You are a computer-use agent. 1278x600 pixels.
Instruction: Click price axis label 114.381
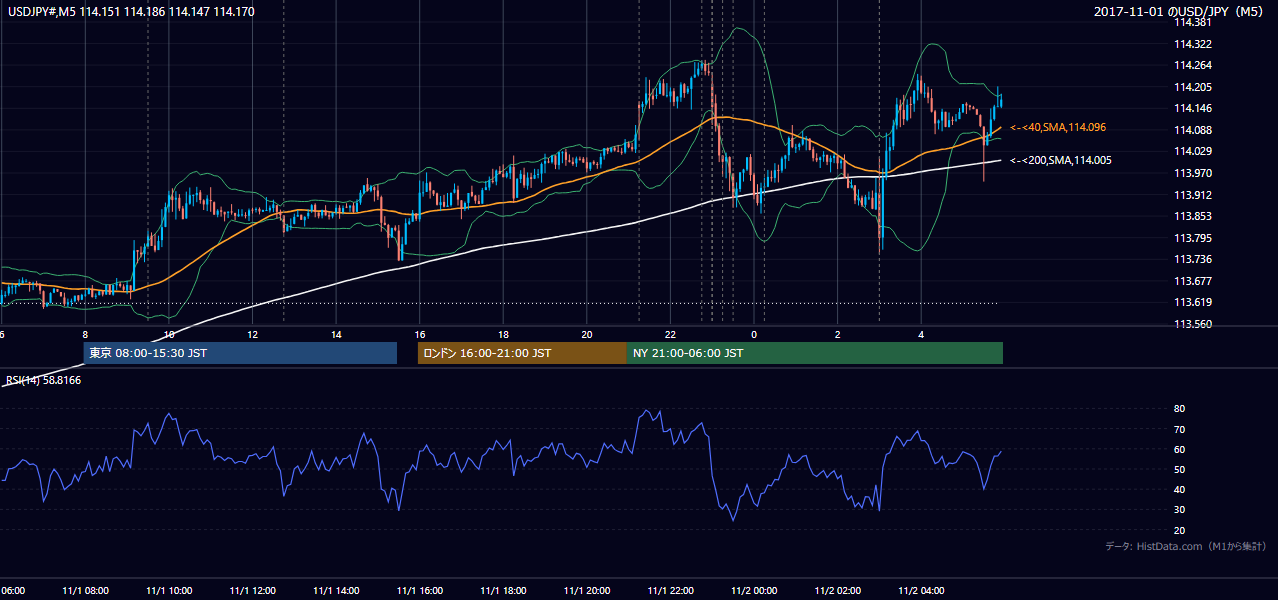click(1192, 23)
